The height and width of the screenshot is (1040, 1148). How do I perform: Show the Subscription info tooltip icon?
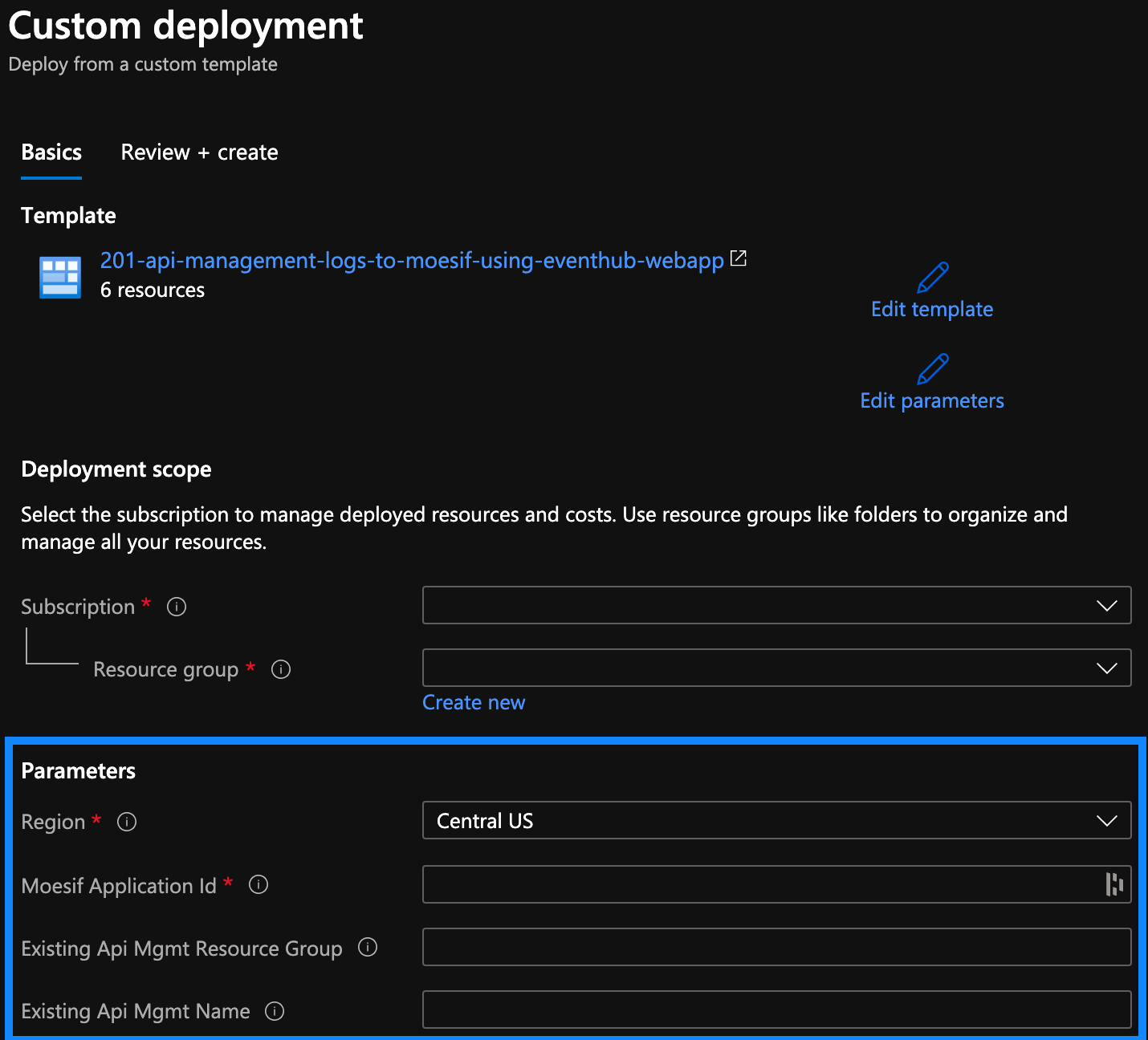pyautogui.click(x=176, y=607)
